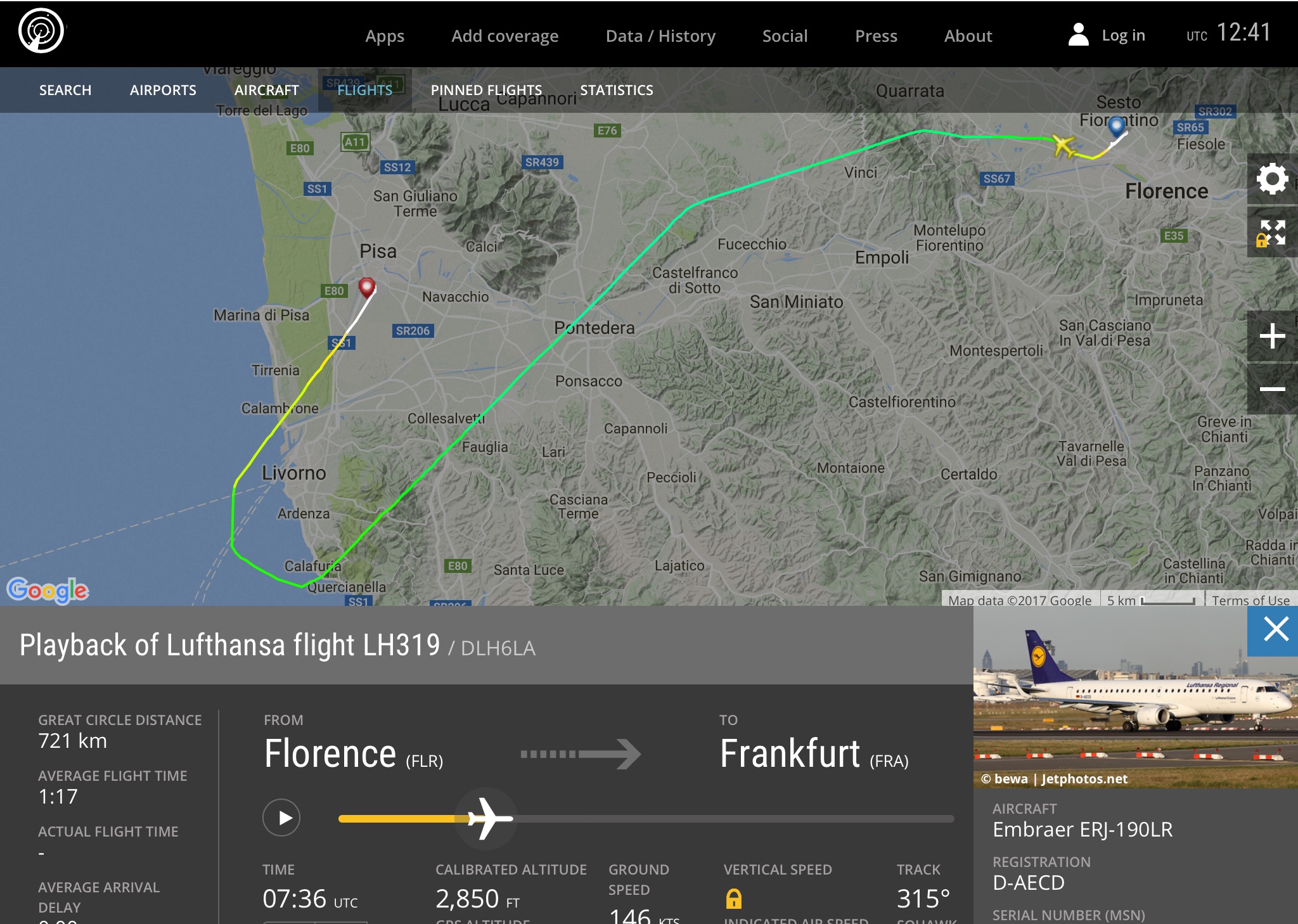This screenshot has width=1298, height=924.
Task: Select the Pinned Flights tab
Action: pos(486,90)
